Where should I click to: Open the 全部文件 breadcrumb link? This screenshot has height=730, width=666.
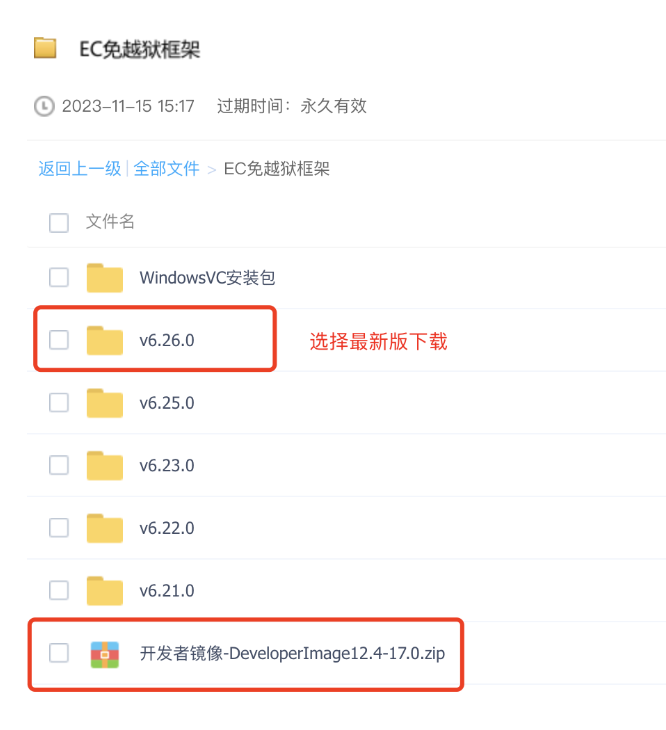pos(166,169)
